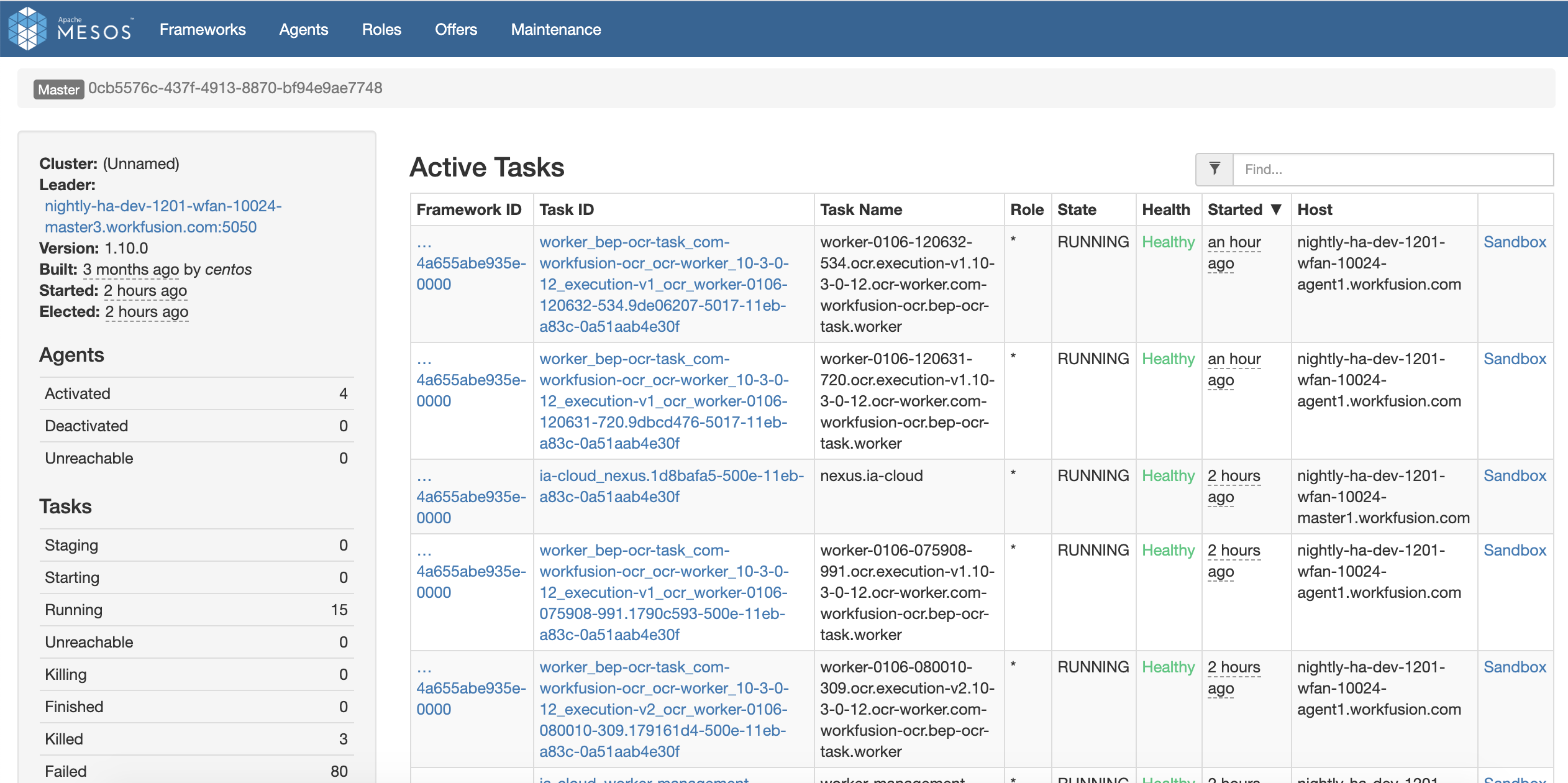Click the Apache Mesos logo
Screen dimensions: 1568x783
click(x=70, y=29)
